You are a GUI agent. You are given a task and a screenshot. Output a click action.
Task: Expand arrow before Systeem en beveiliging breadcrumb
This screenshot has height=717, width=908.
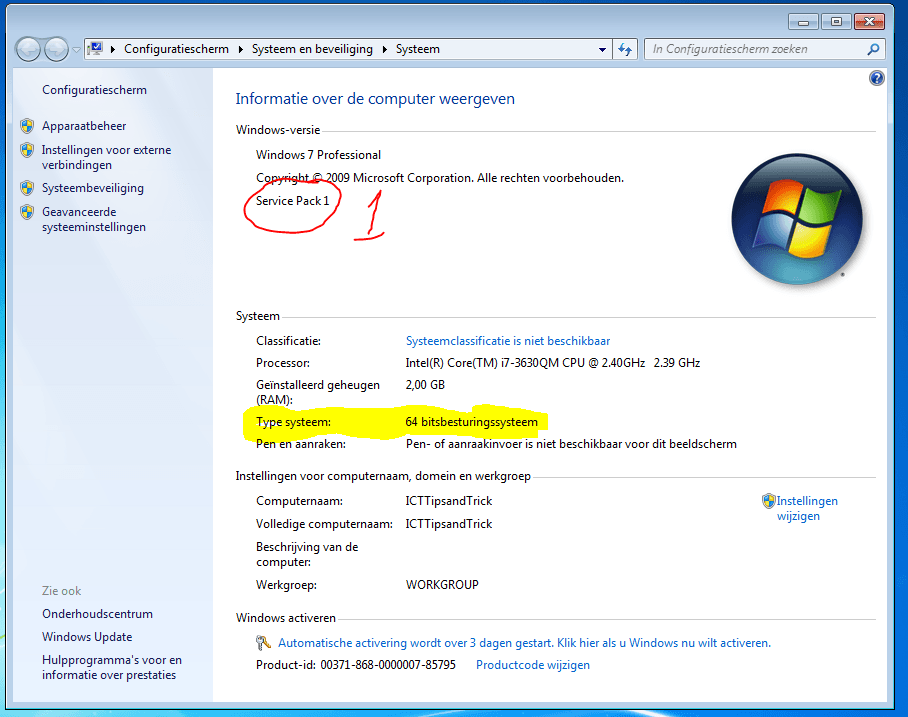[241, 49]
